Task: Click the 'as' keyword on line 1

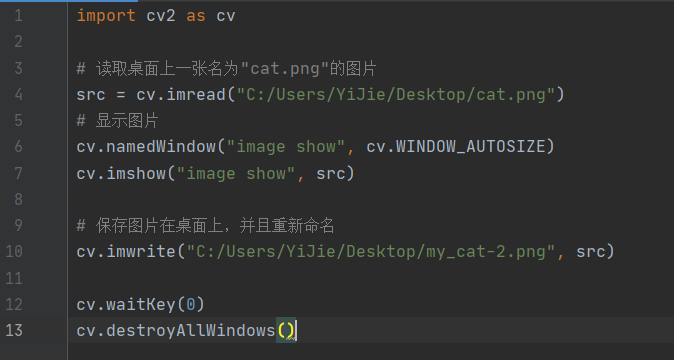Action: point(196,16)
